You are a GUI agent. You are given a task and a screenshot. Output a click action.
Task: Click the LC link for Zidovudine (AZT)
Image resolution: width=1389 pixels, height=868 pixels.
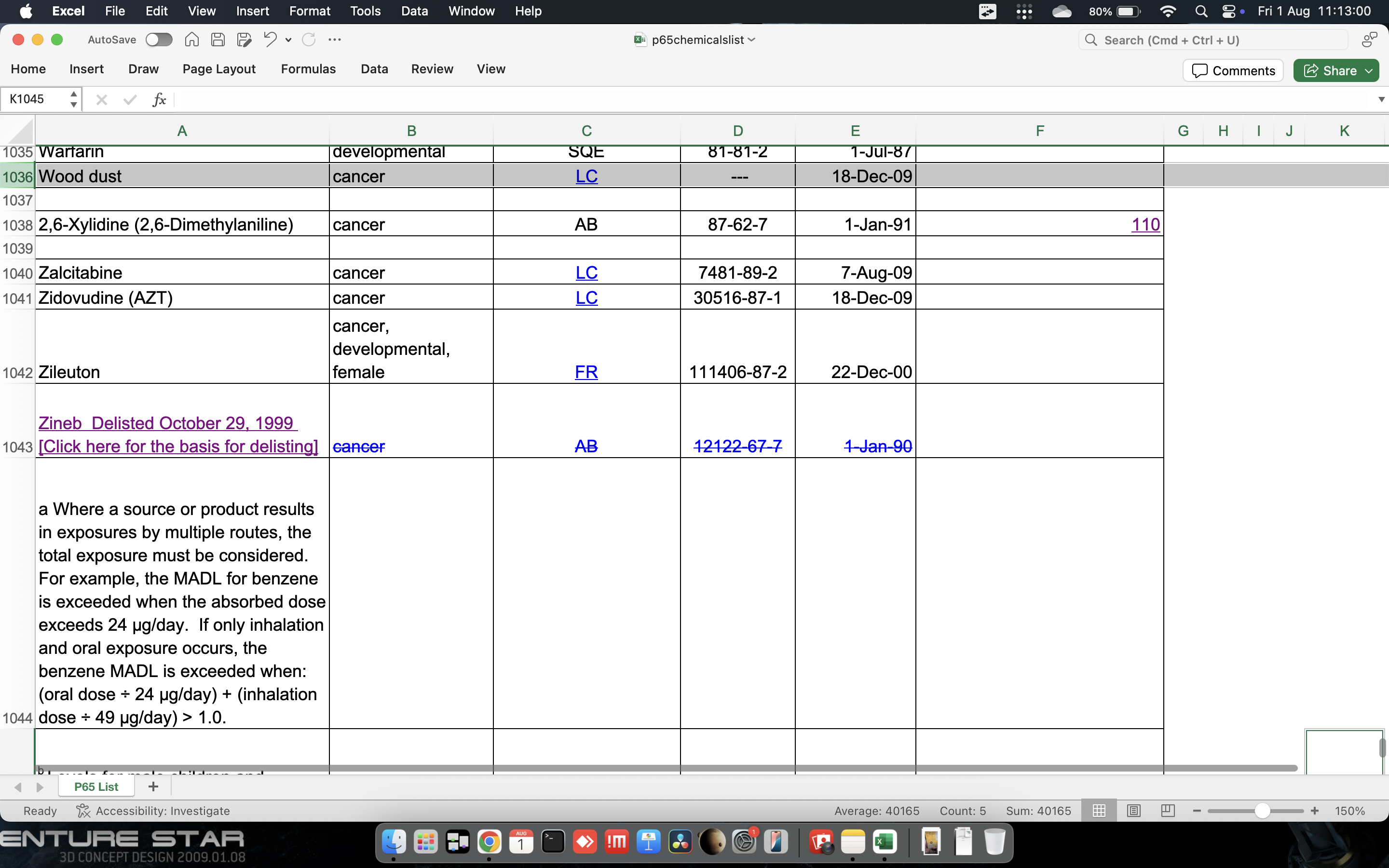[586, 298]
